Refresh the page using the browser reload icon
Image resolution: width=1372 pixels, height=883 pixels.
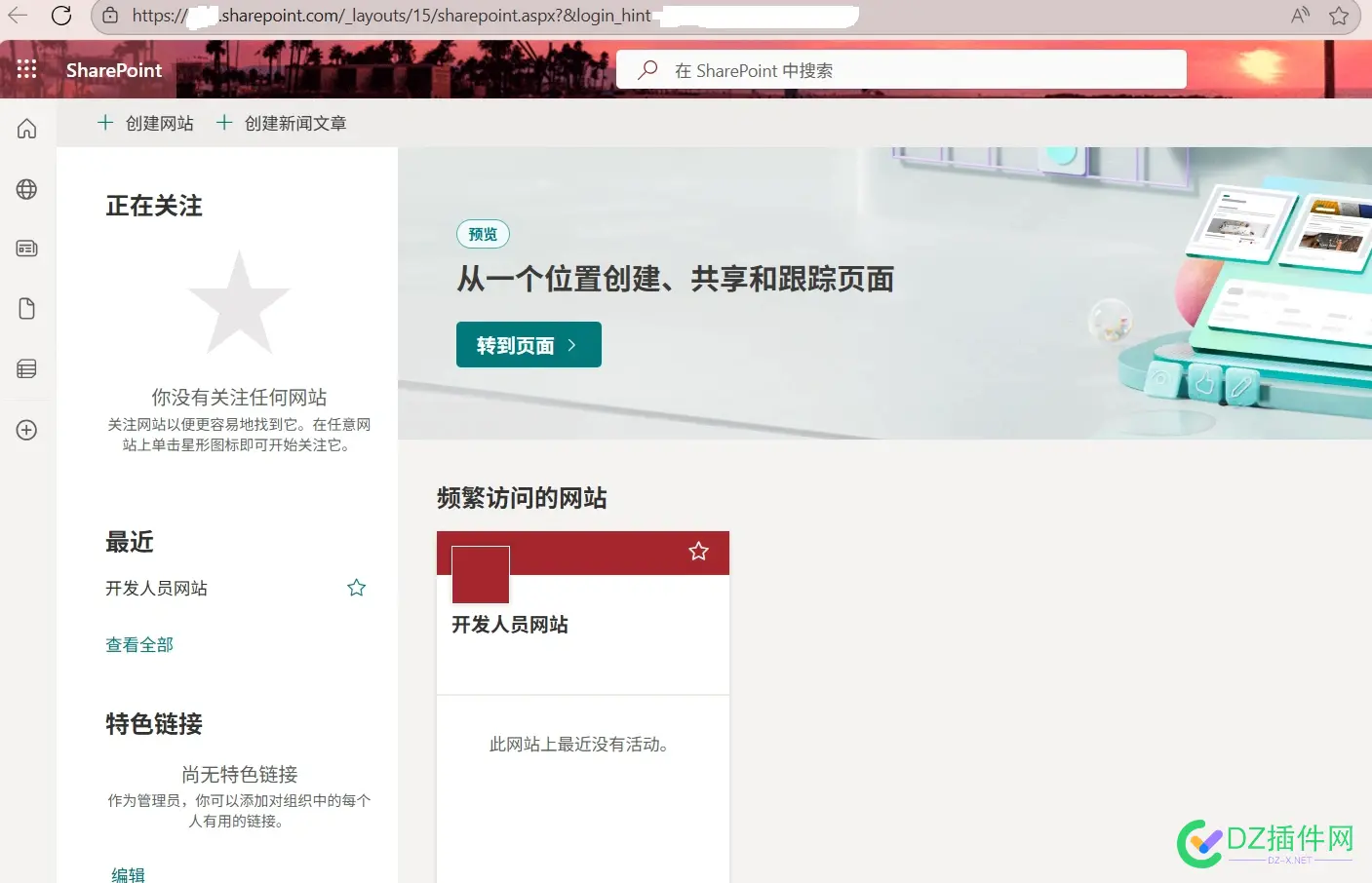61,15
